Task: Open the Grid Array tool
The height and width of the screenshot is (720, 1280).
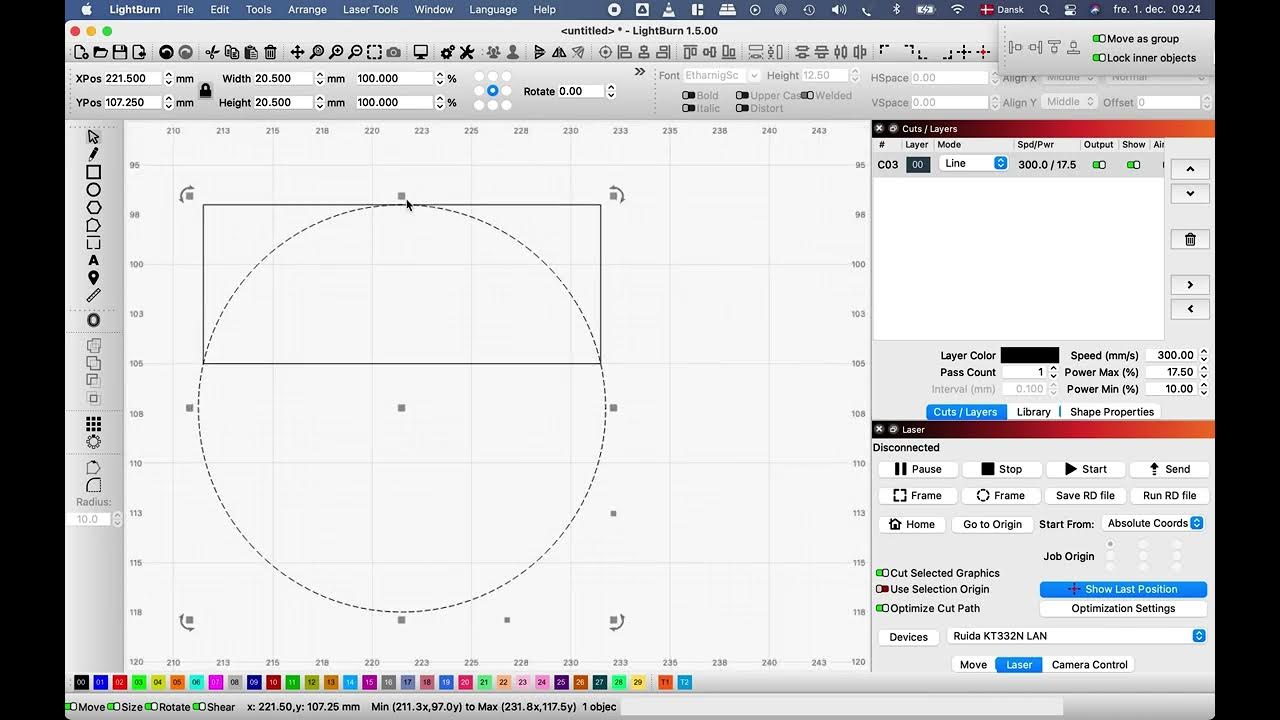Action: tap(93, 424)
